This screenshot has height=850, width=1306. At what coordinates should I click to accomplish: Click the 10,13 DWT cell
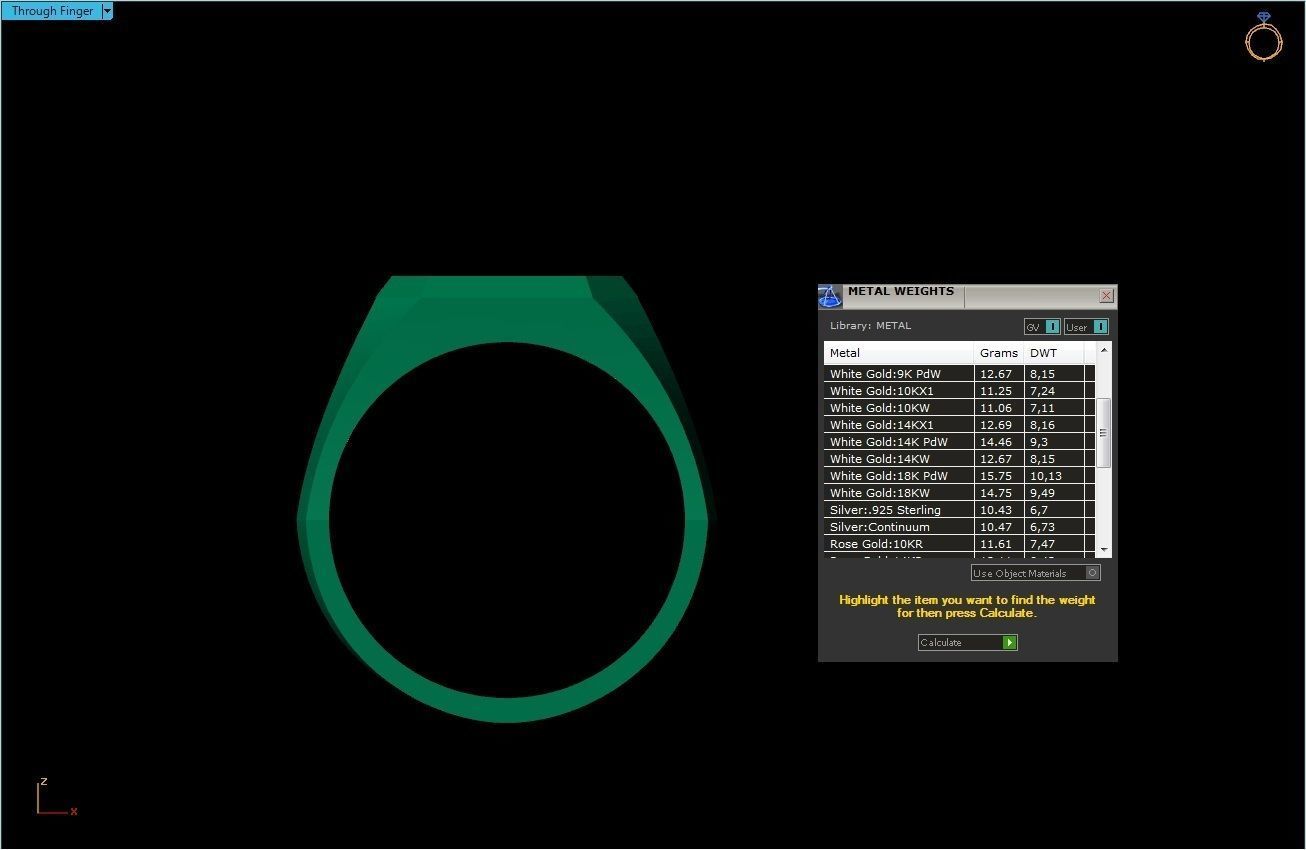[x=1054, y=476]
